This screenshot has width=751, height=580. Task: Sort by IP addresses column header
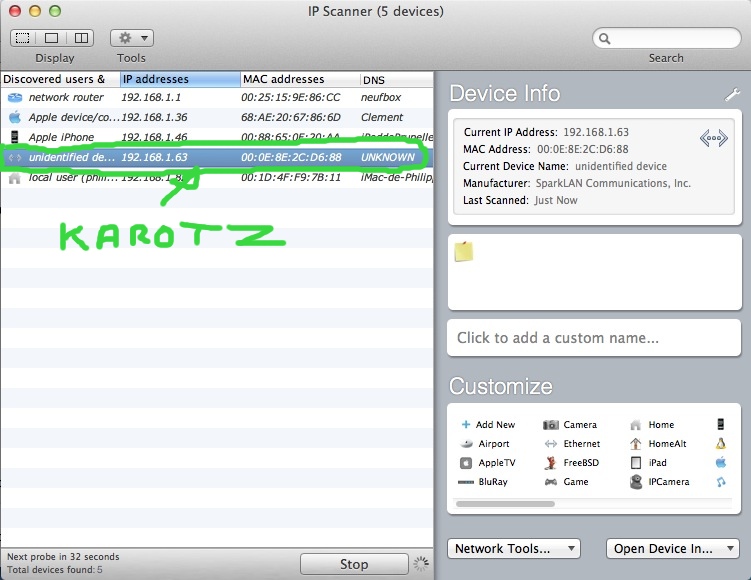[x=180, y=79]
